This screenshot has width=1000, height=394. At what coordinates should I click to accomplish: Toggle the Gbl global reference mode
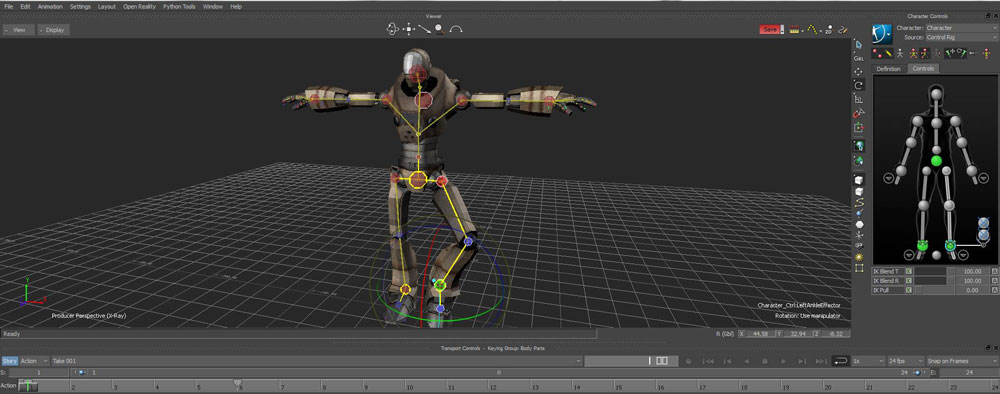pyautogui.click(x=859, y=58)
